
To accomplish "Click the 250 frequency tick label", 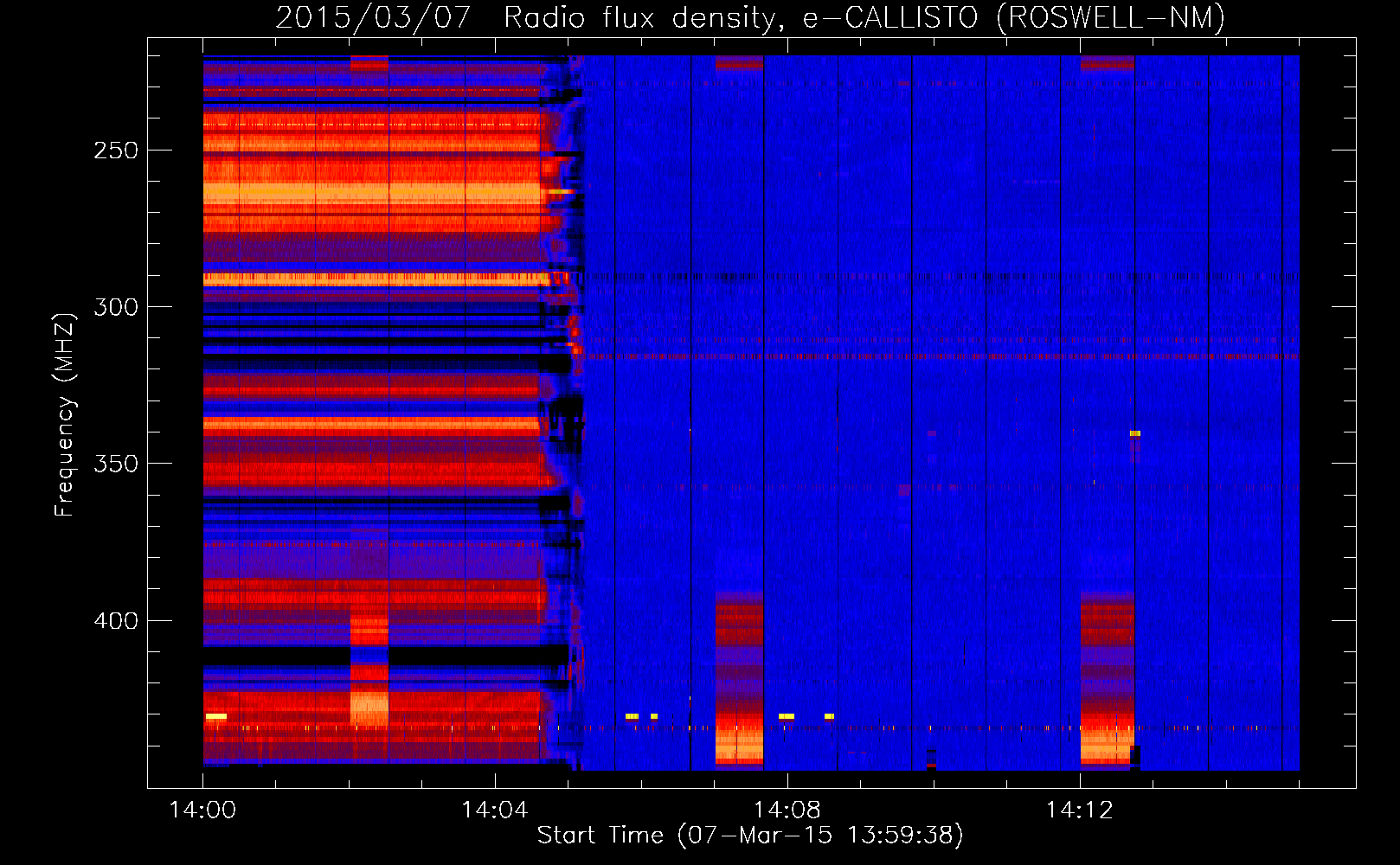I will click(x=116, y=151).
